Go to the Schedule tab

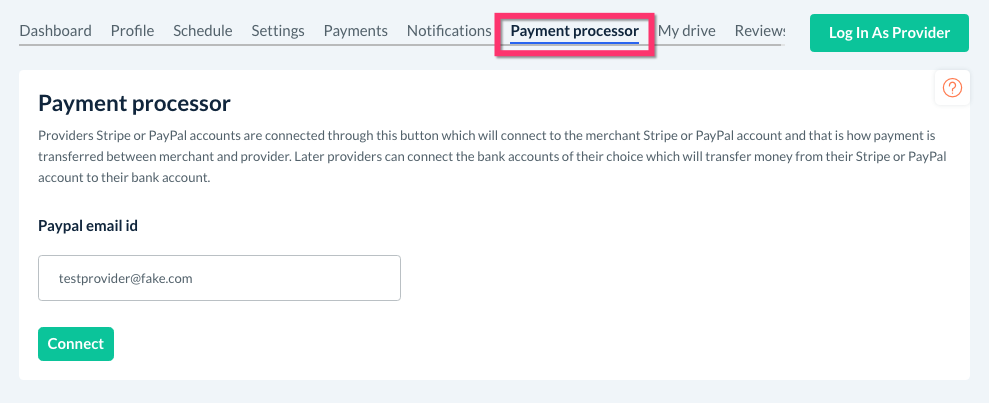pyautogui.click(x=202, y=30)
